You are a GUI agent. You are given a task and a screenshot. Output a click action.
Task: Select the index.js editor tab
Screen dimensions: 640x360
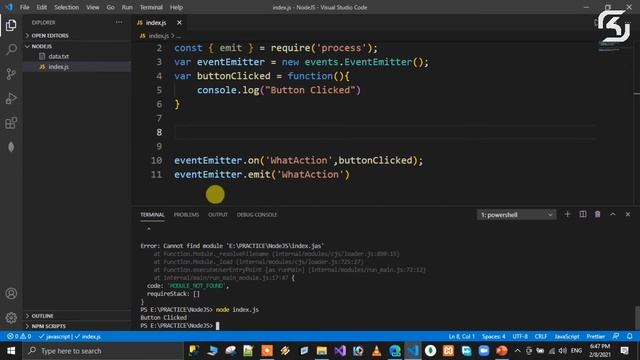coord(156,22)
